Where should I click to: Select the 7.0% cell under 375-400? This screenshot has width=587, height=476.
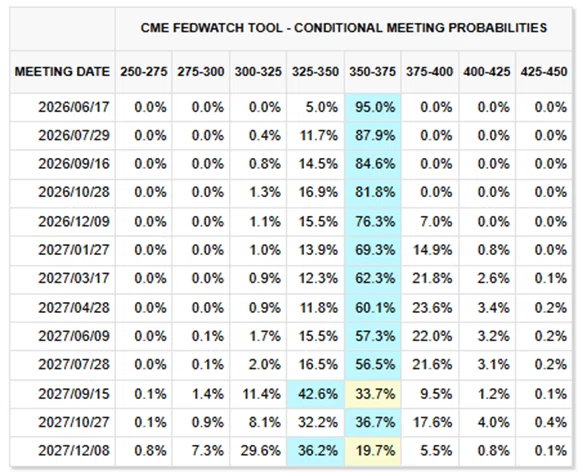click(430, 222)
